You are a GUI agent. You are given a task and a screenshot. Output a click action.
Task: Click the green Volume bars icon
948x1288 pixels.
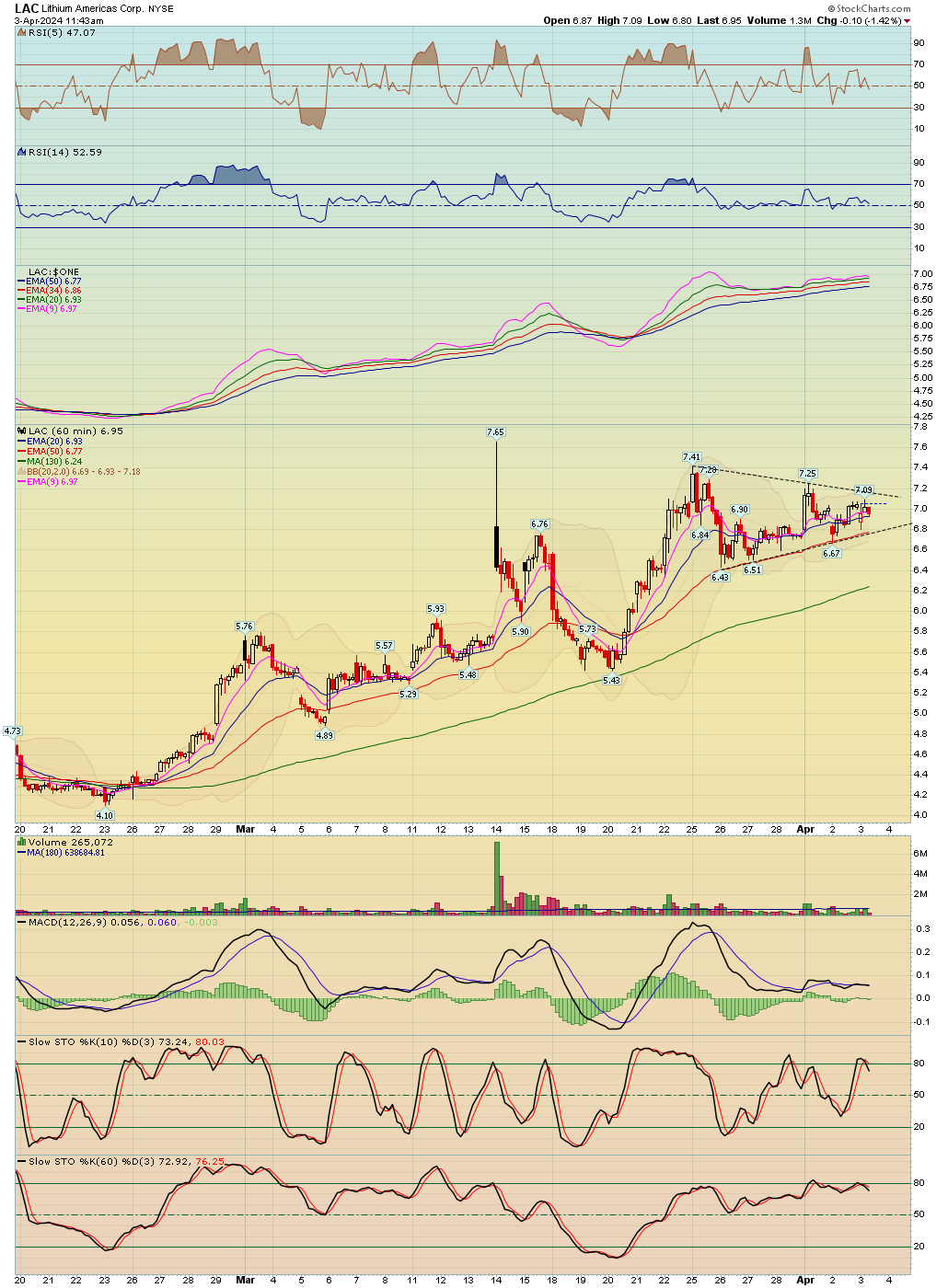pyautogui.click(x=22, y=843)
